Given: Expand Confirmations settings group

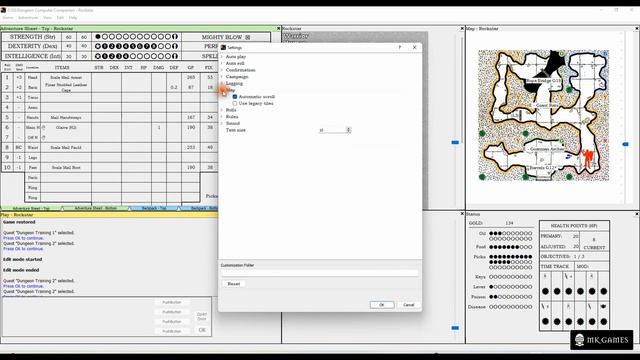Looking at the screenshot, I should pos(222,70).
